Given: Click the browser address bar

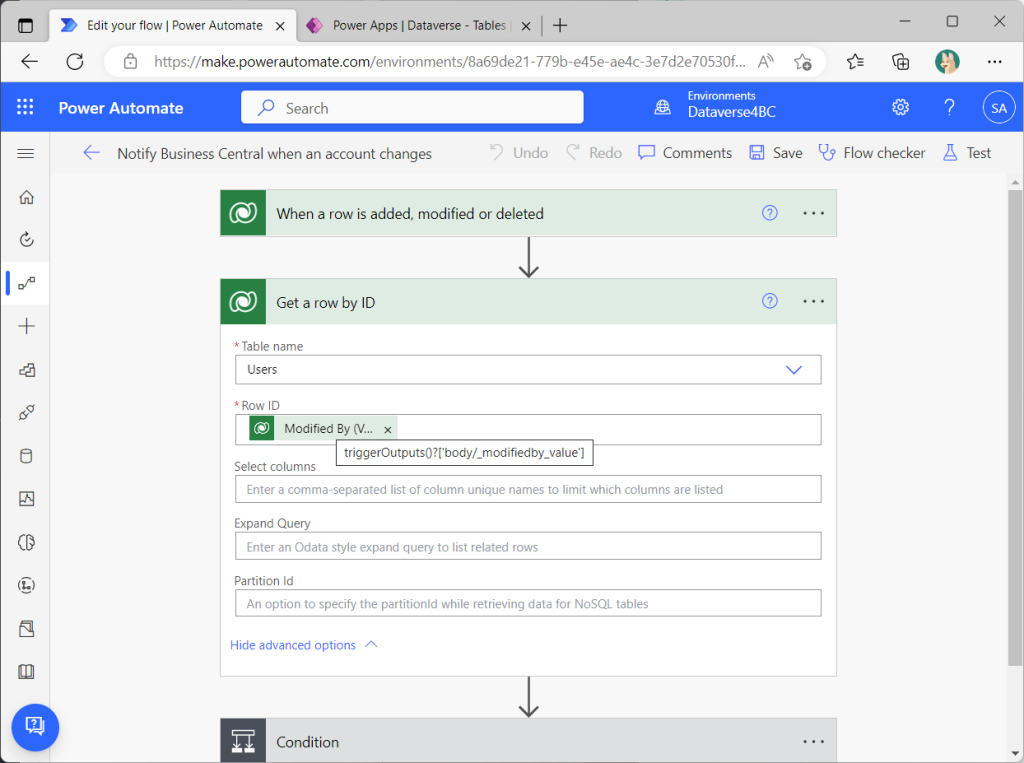Looking at the screenshot, I should tap(449, 61).
